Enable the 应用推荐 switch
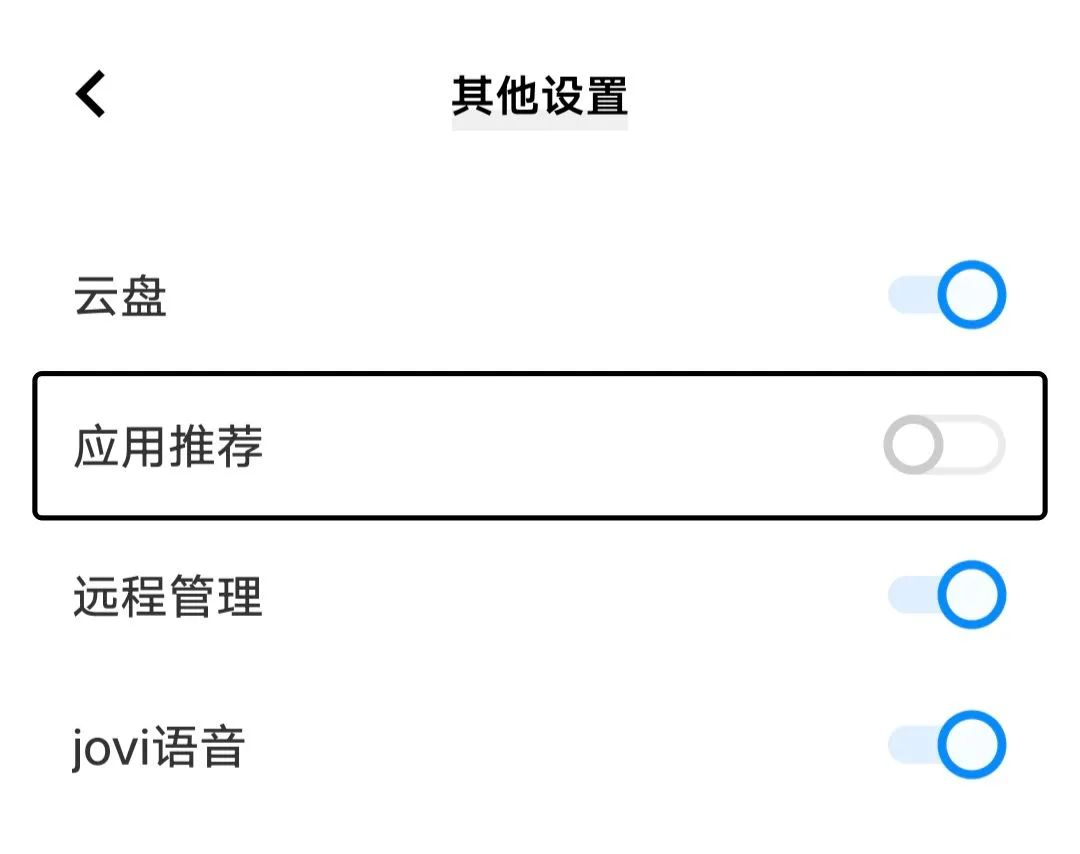Viewport: 1080px width, 854px height. (x=943, y=446)
